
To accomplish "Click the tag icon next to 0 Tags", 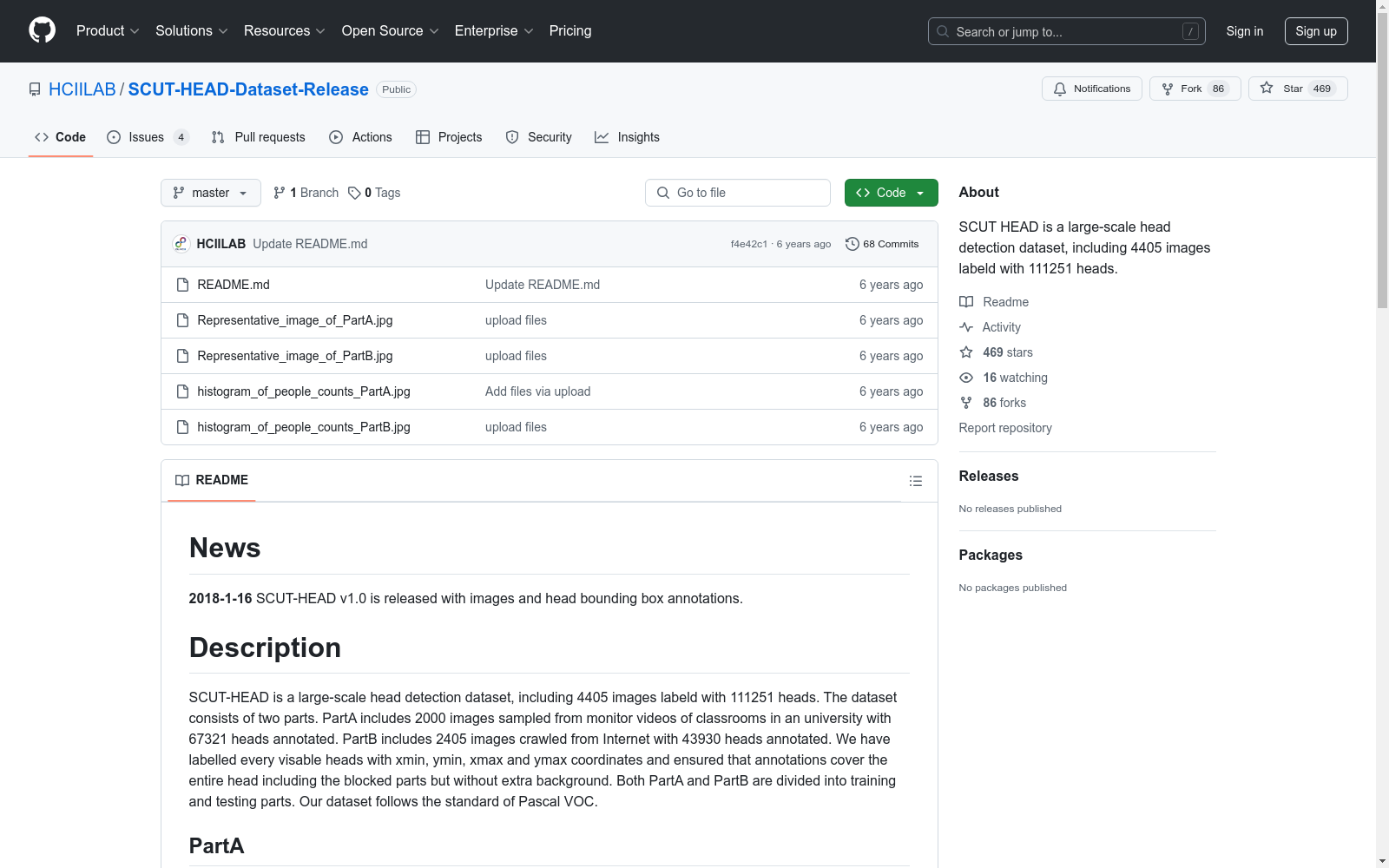I will click(x=354, y=193).
